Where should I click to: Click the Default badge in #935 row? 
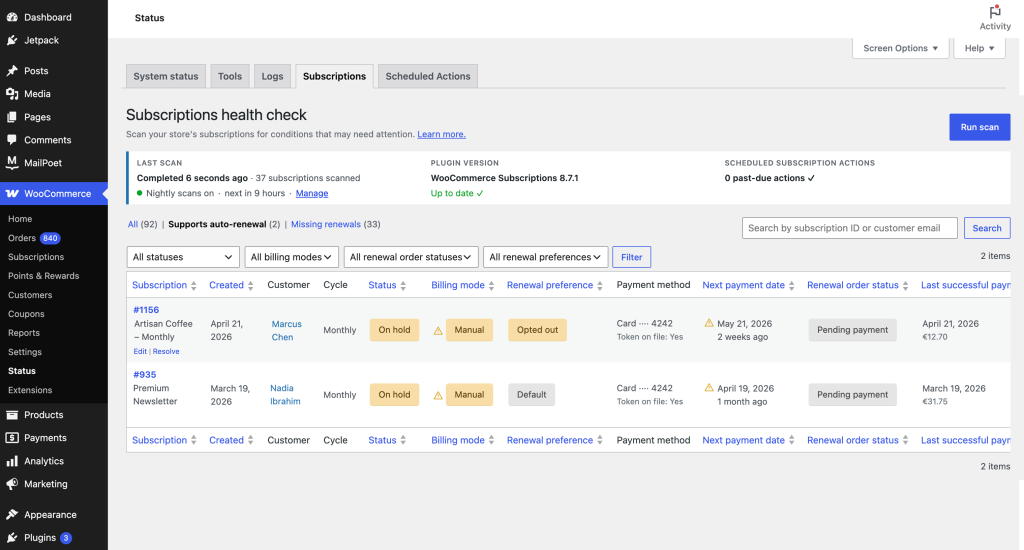(x=532, y=395)
